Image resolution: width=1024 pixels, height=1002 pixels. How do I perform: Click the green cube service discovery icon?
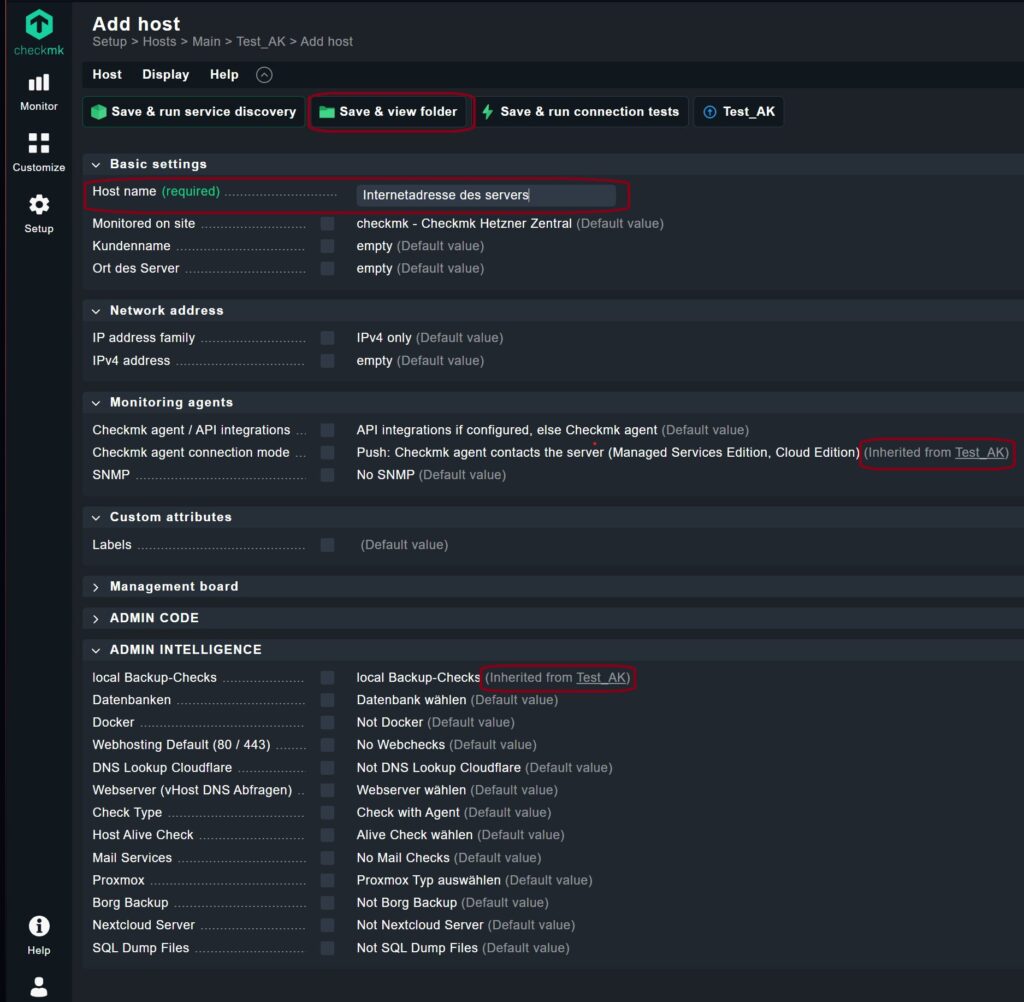(x=99, y=112)
